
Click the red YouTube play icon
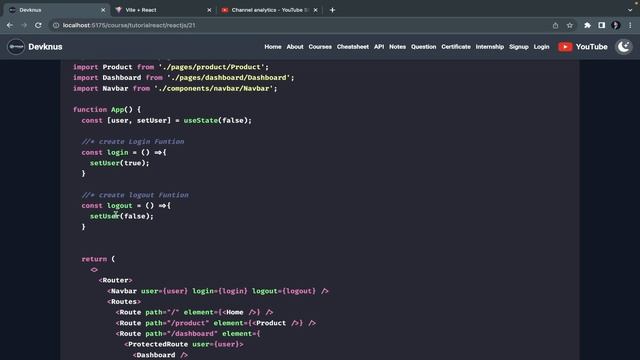[565, 47]
